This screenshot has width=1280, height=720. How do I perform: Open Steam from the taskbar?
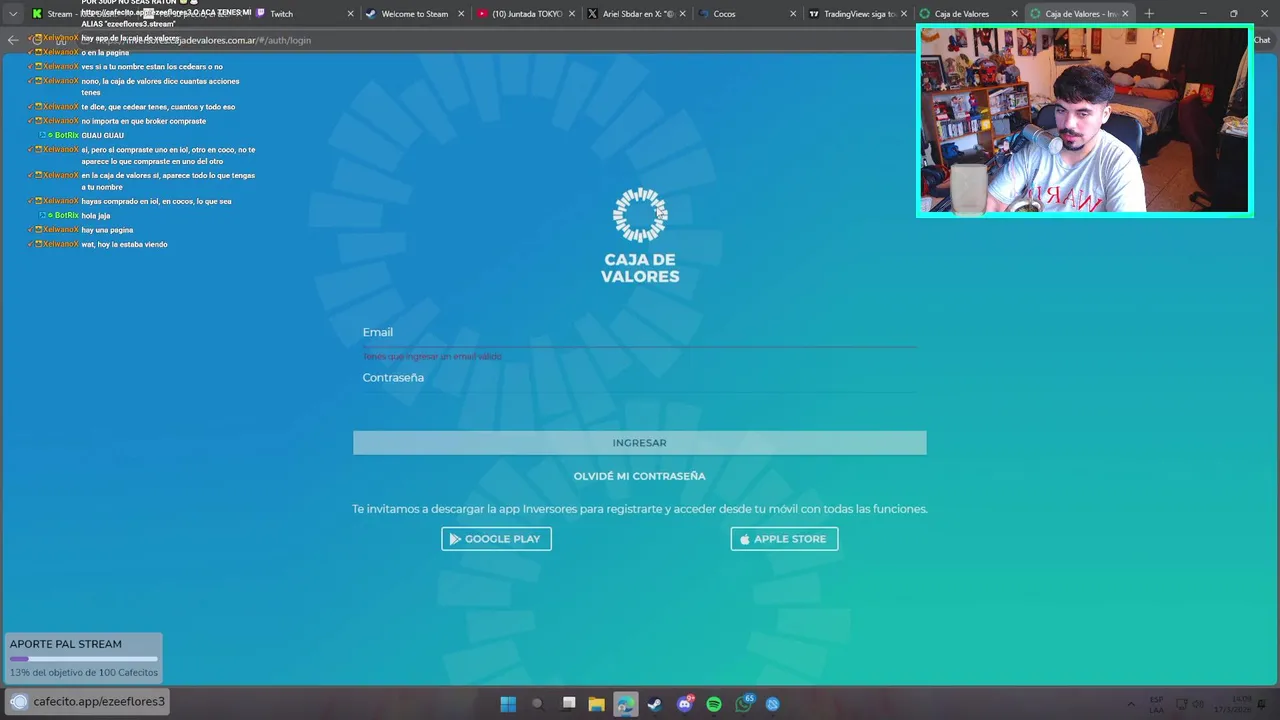tap(655, 704)
